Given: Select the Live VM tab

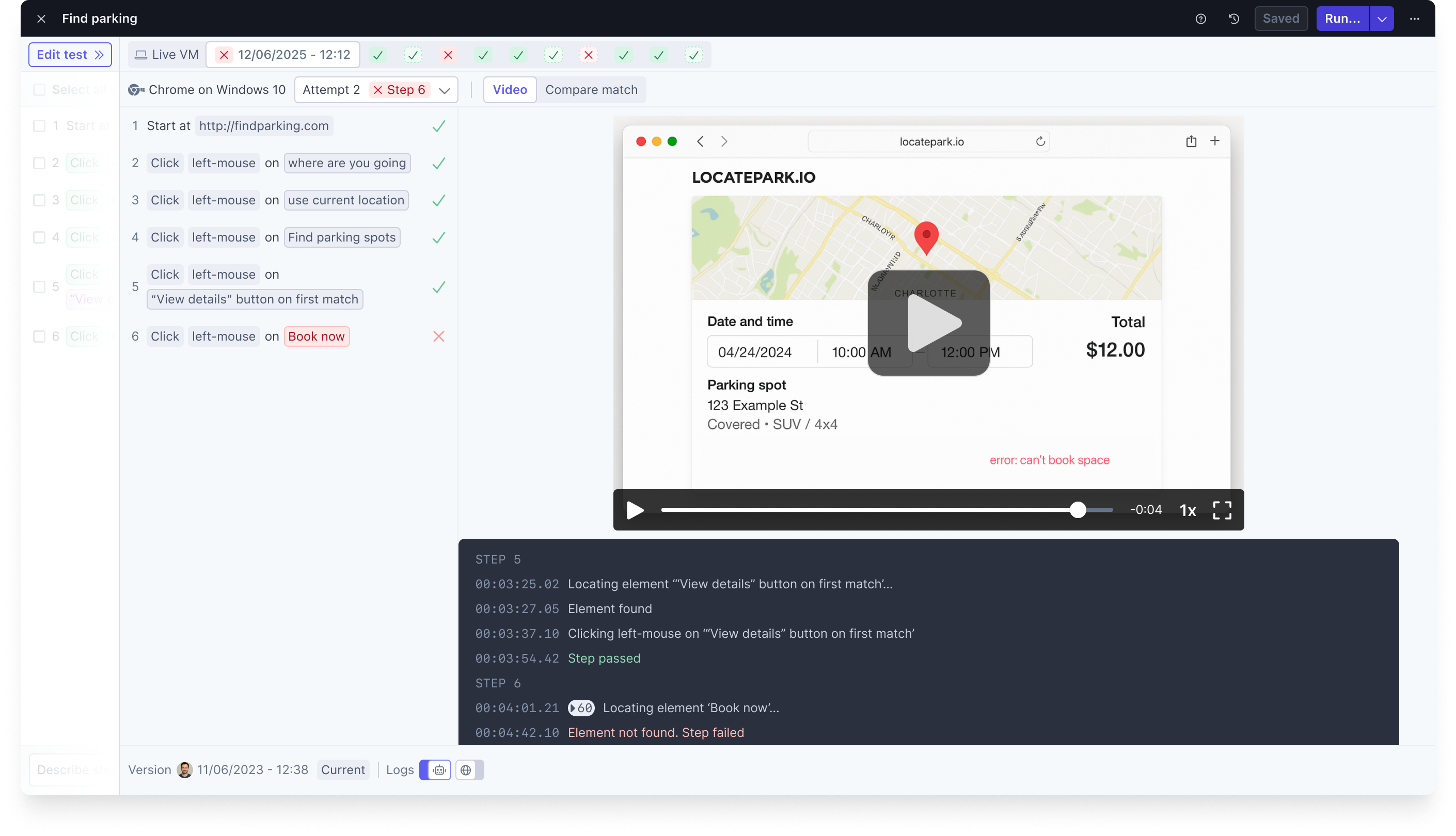Looking at the screenshot, I should pyautogui.click(x=167, y=55).
